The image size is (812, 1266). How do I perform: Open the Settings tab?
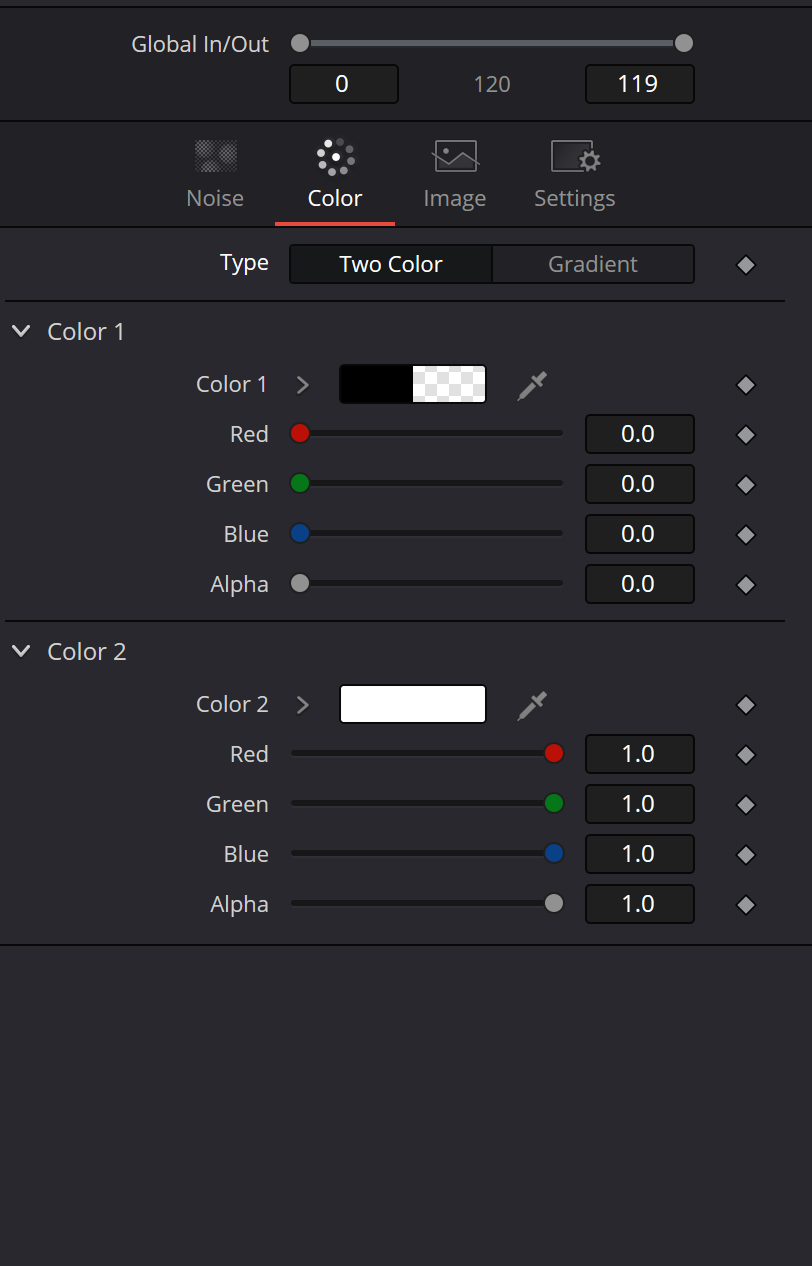(x=575, y=176)
